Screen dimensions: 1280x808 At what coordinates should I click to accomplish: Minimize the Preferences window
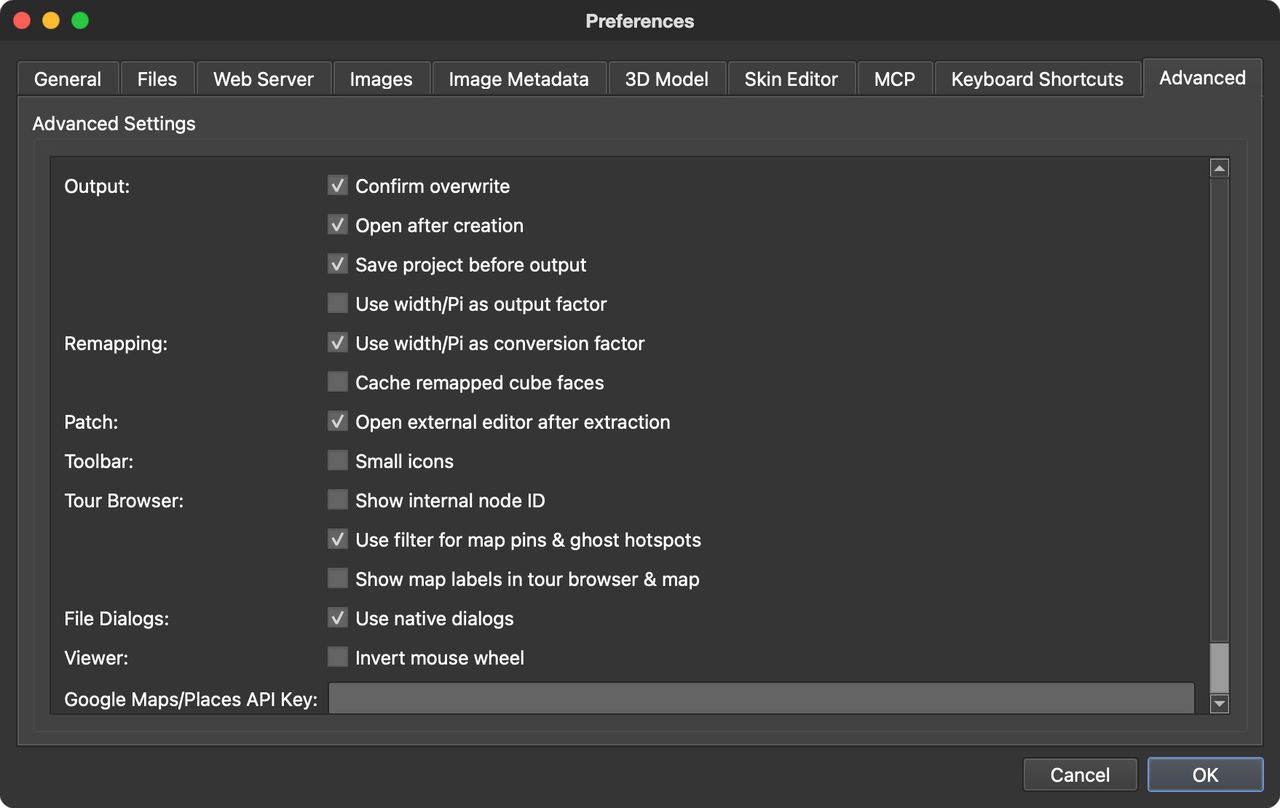[50, 21]
